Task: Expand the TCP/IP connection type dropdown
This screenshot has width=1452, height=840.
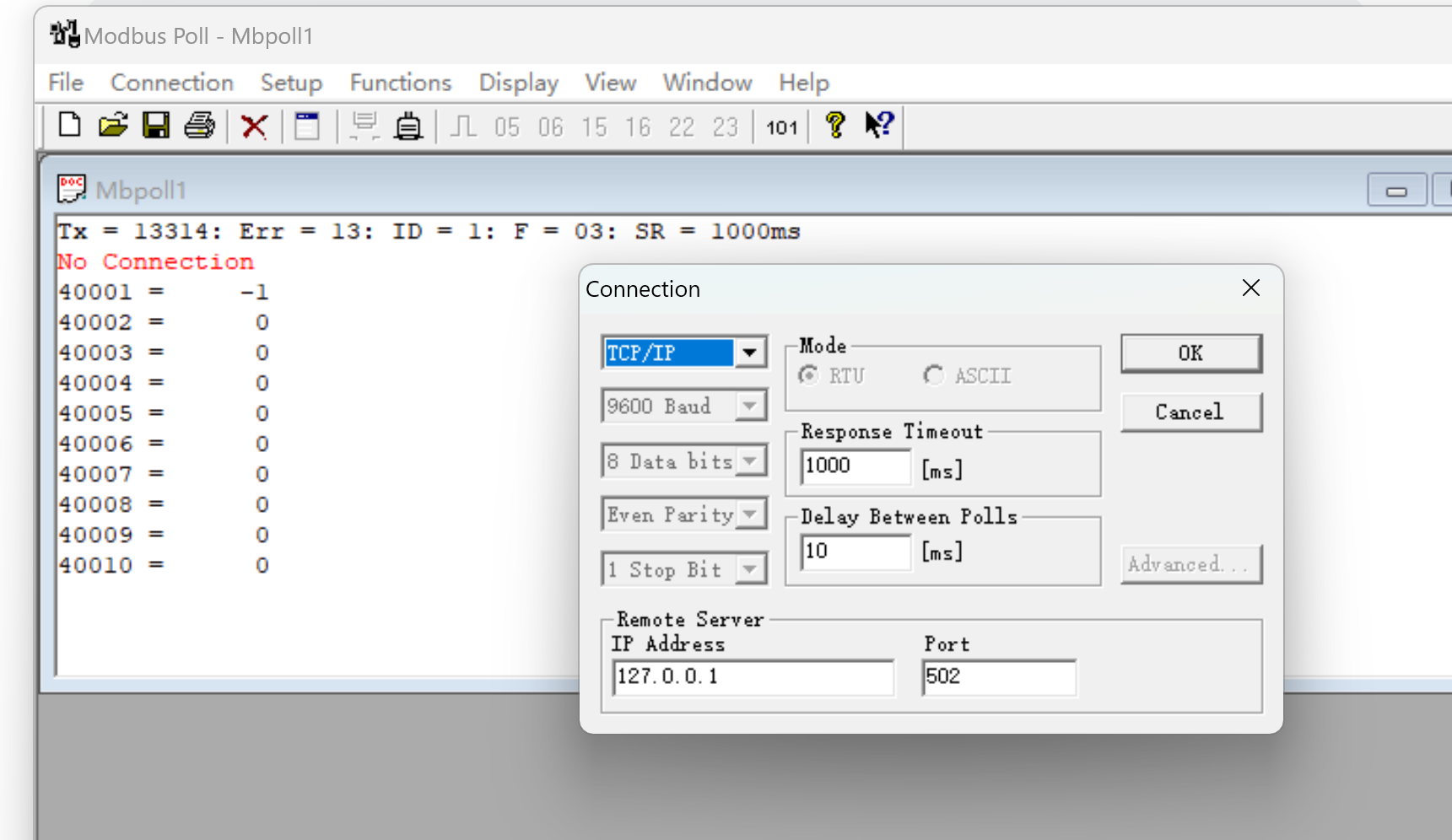Action: click(749, 353)
